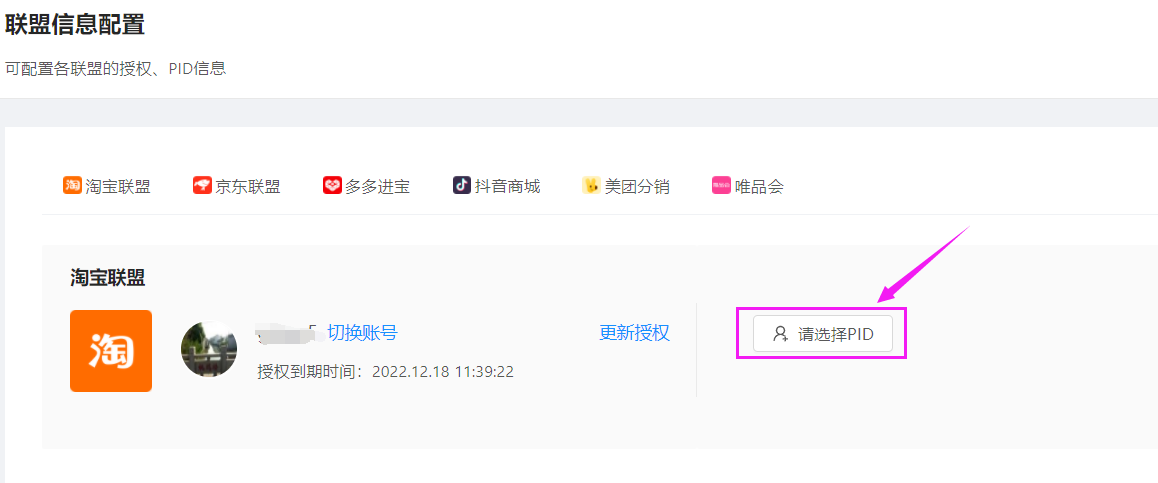
Task: Click the large orange Taobao logo tile
Action: point(111,351)
